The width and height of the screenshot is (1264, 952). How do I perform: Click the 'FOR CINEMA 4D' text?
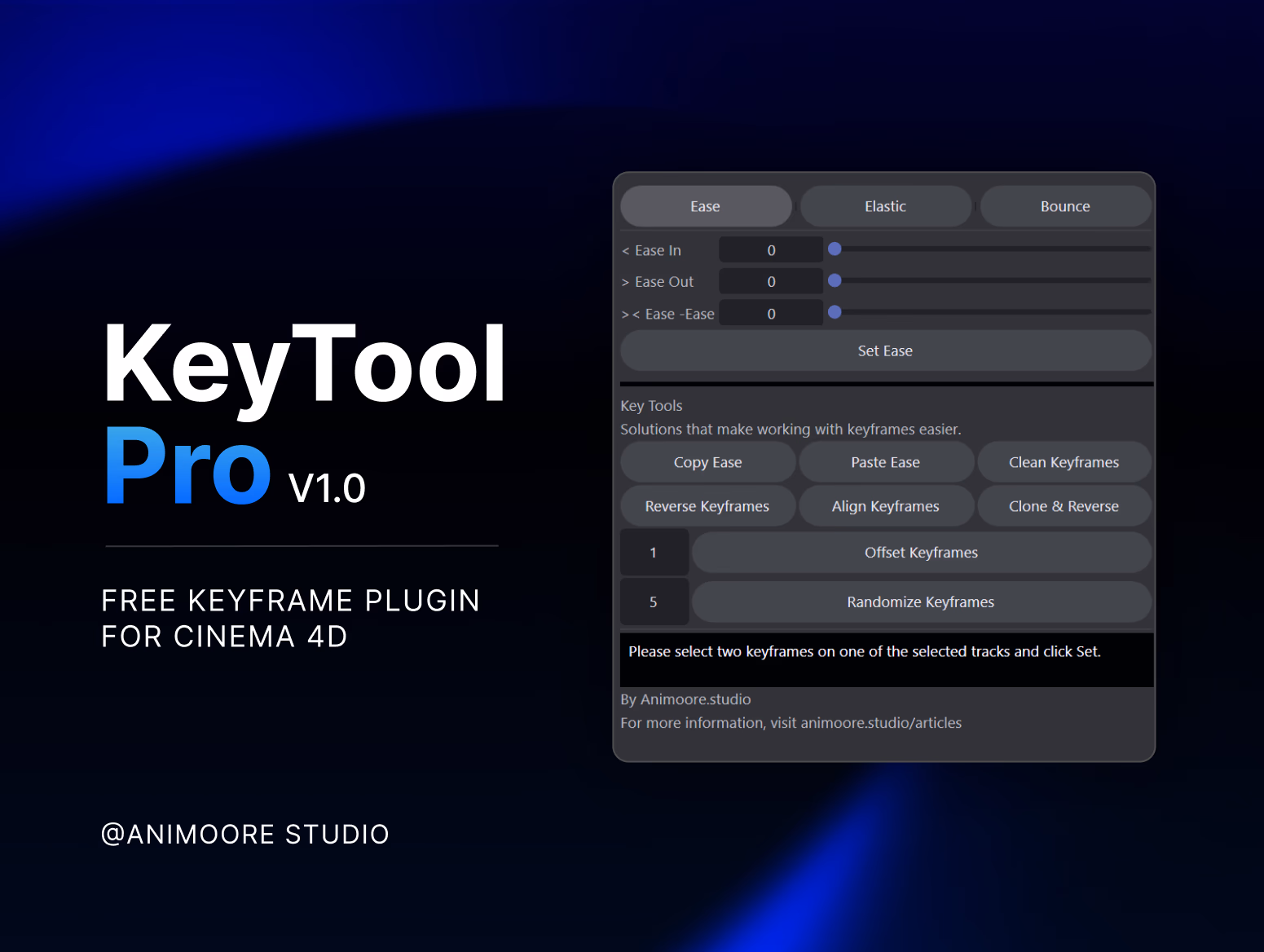point(225,637)
